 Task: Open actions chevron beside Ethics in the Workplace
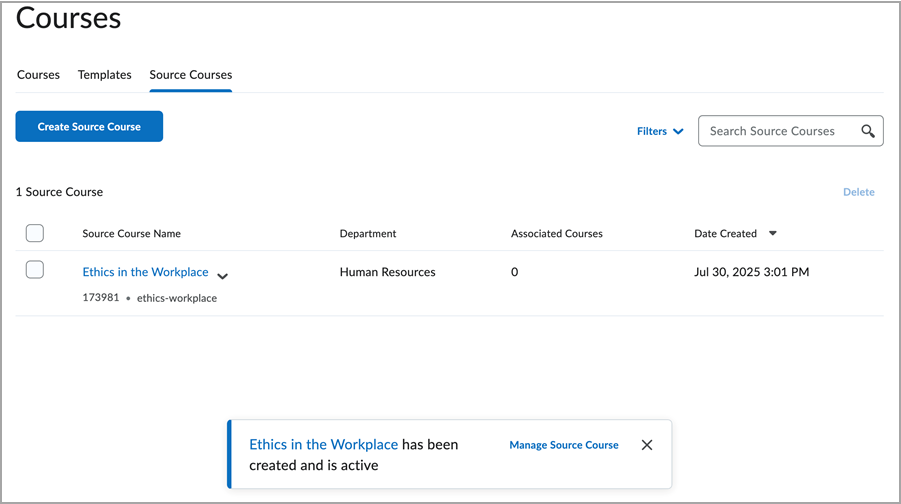pos(222,276)
